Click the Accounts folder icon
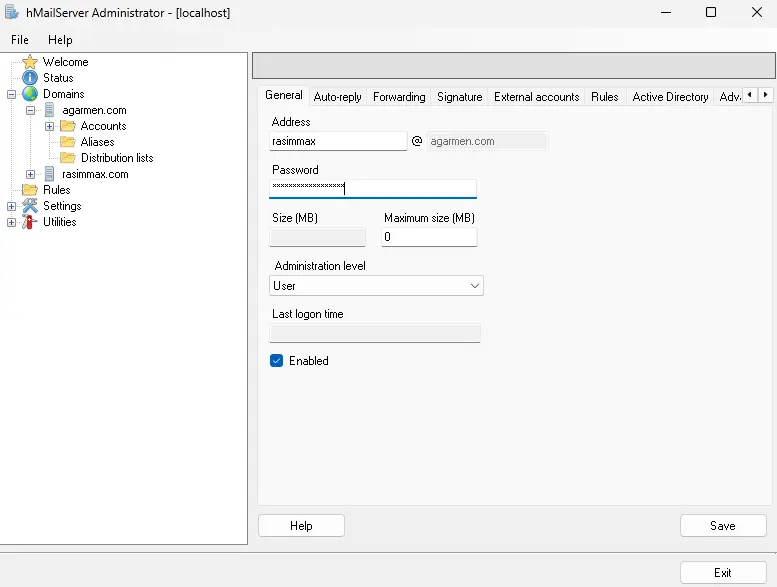The height and width of the screenshot is (587, 777). [67, 126]
